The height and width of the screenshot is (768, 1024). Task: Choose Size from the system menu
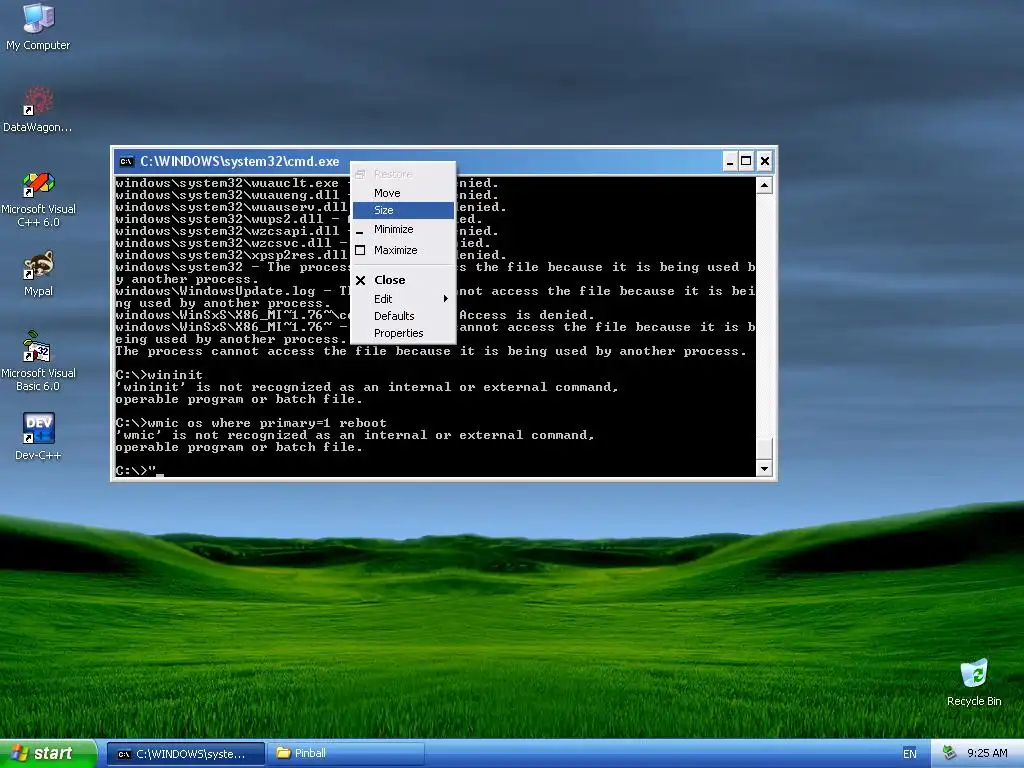403,210
